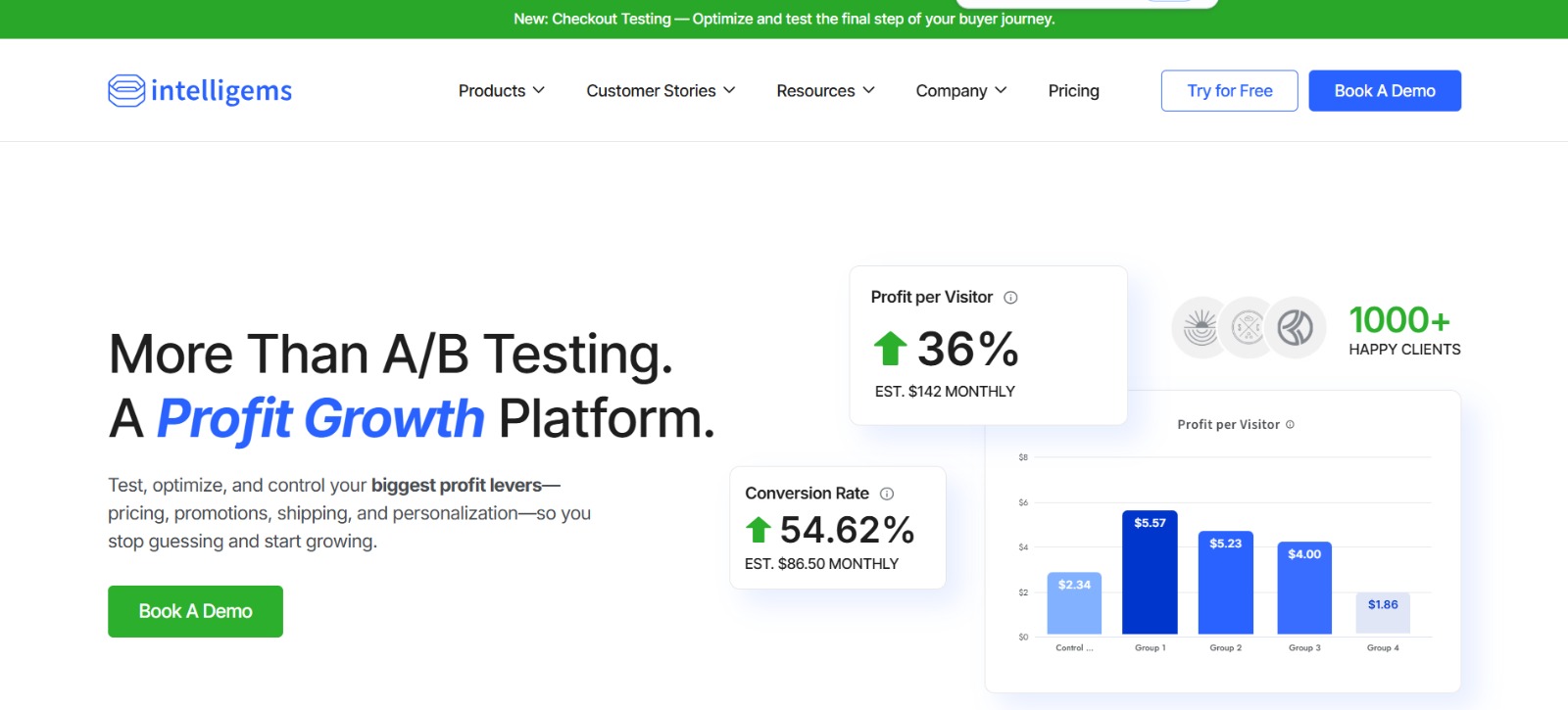The width and height of the screenshot is (1568, 710).
Task: Open the Checkout Testing announcement banner
Action: click(x=784, y=19)
